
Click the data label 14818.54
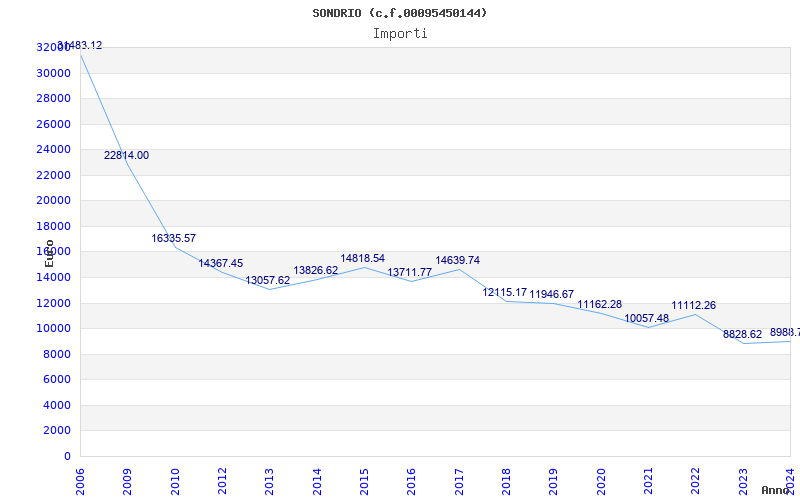click(363, 258)
